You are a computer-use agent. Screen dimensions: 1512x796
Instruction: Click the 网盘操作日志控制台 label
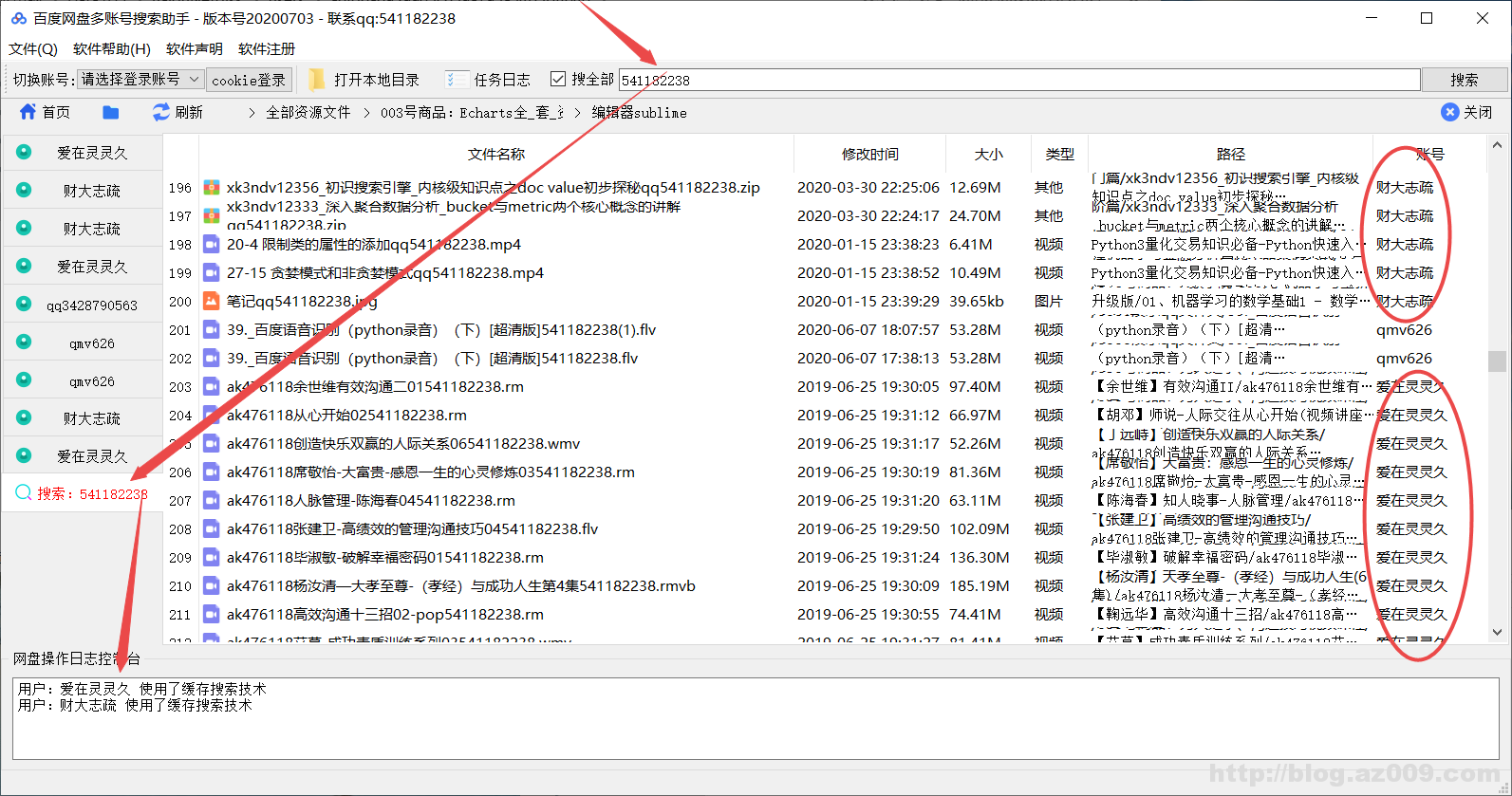[77, 658]
